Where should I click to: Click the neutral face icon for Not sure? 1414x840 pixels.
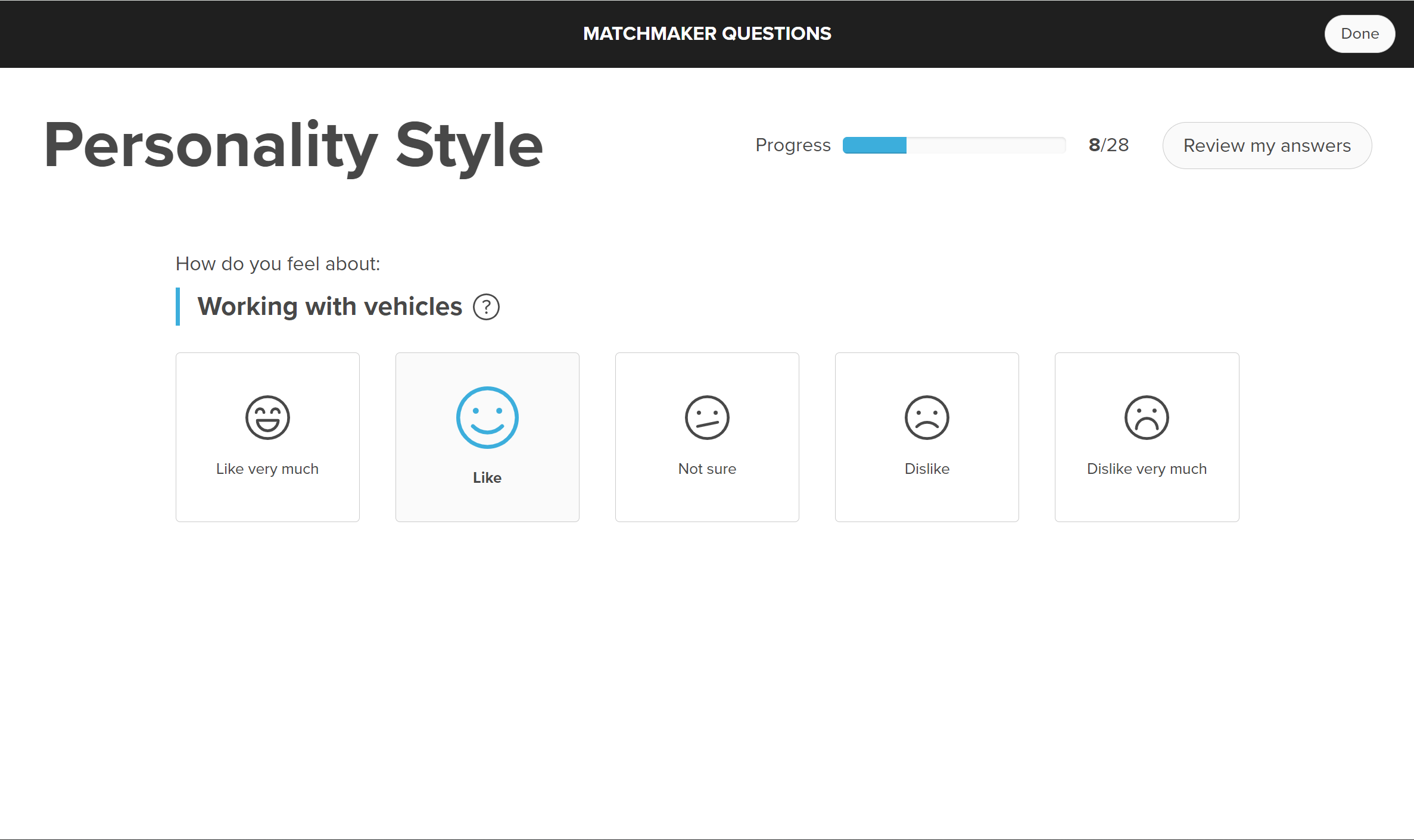[707, 417]
